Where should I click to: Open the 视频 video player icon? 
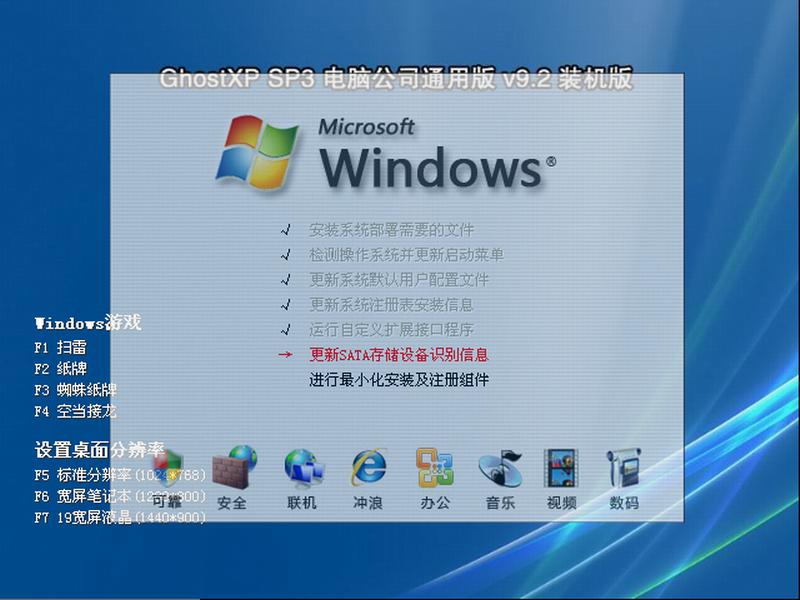coord(561,466)
